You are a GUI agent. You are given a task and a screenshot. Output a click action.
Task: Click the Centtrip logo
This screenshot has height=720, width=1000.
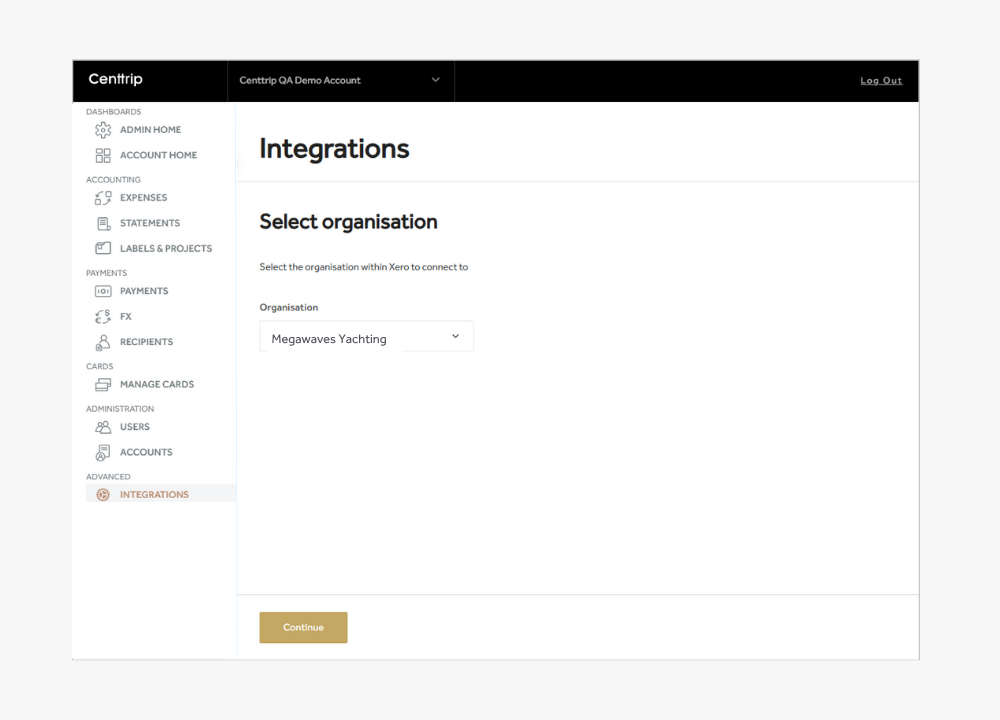pos(115,80)
